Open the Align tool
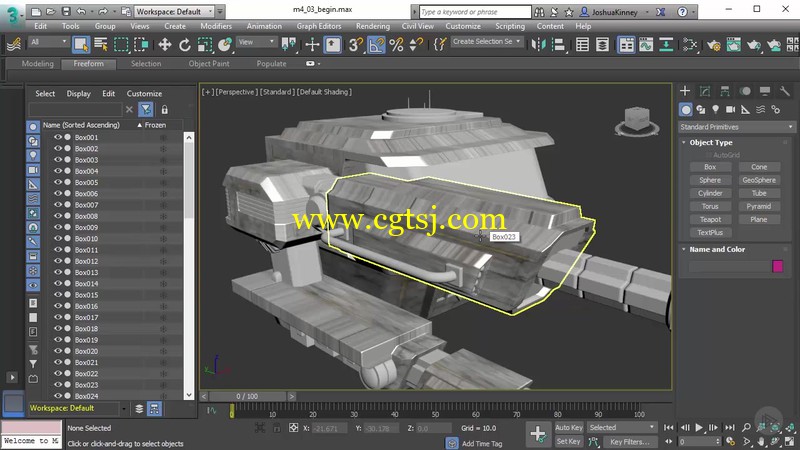Viewport: 800px width, 450px height. [559, 45]
